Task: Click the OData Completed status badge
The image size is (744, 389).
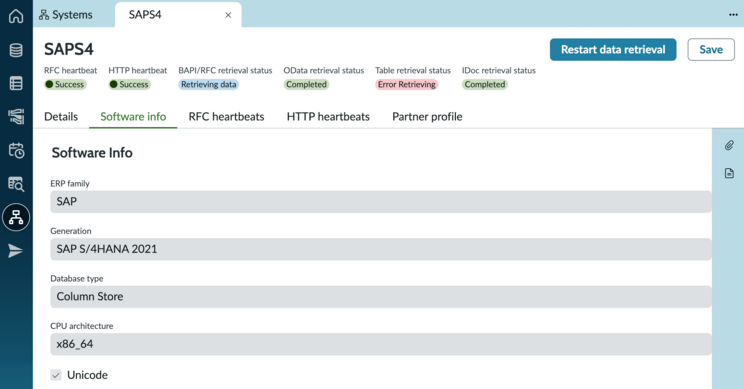Action: [306, 84]
